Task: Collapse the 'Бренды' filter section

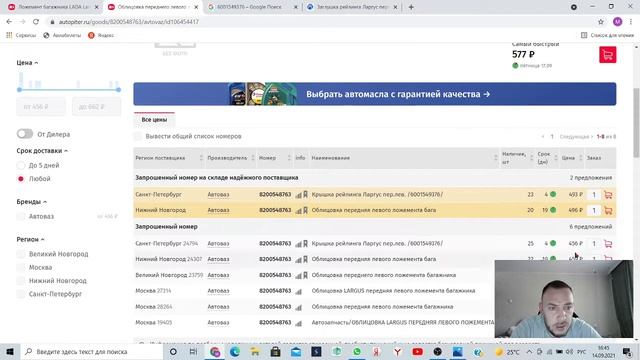Action: click(x=31, y=202)
